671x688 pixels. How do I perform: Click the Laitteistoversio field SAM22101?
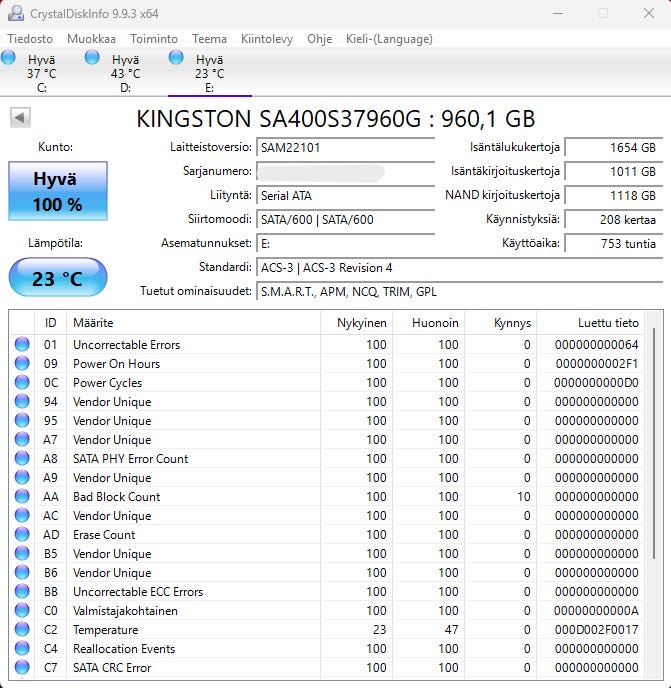click(345, 147)
